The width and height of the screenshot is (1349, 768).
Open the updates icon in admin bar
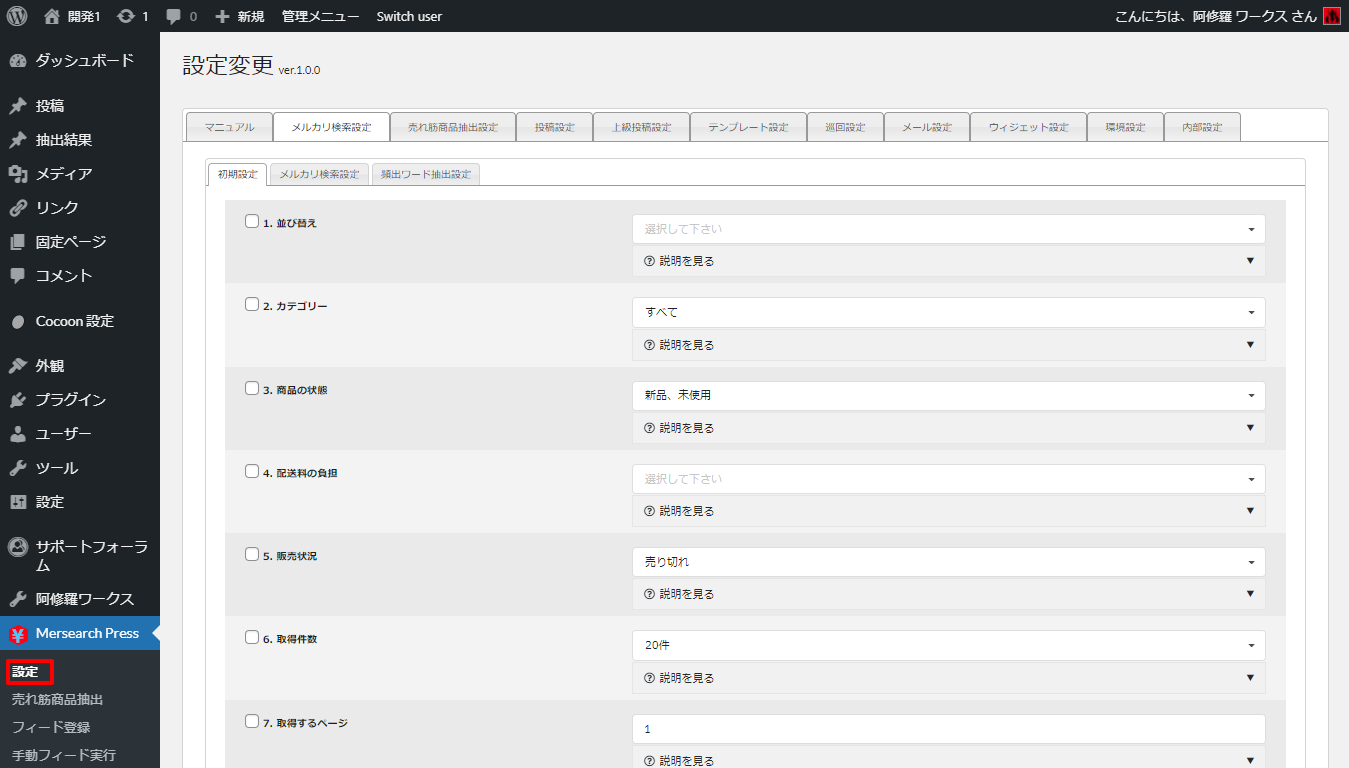pos(126,16)
